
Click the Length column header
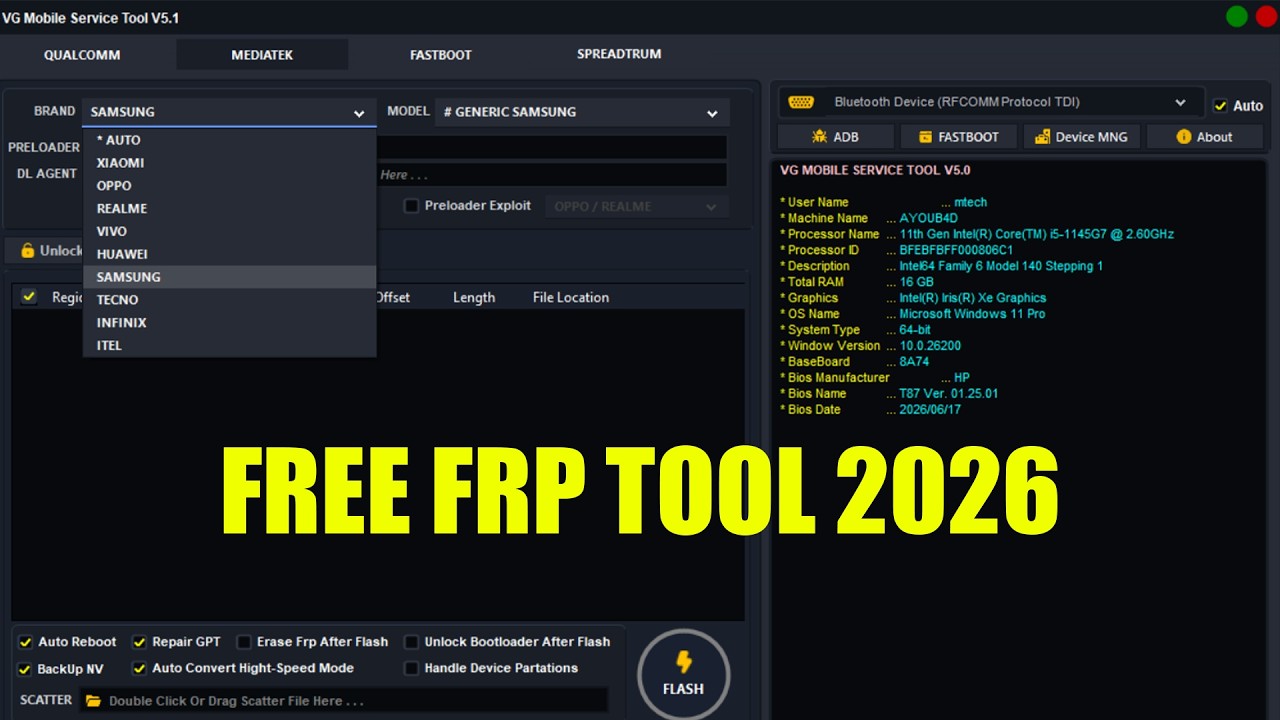click(x=474, y=297)
